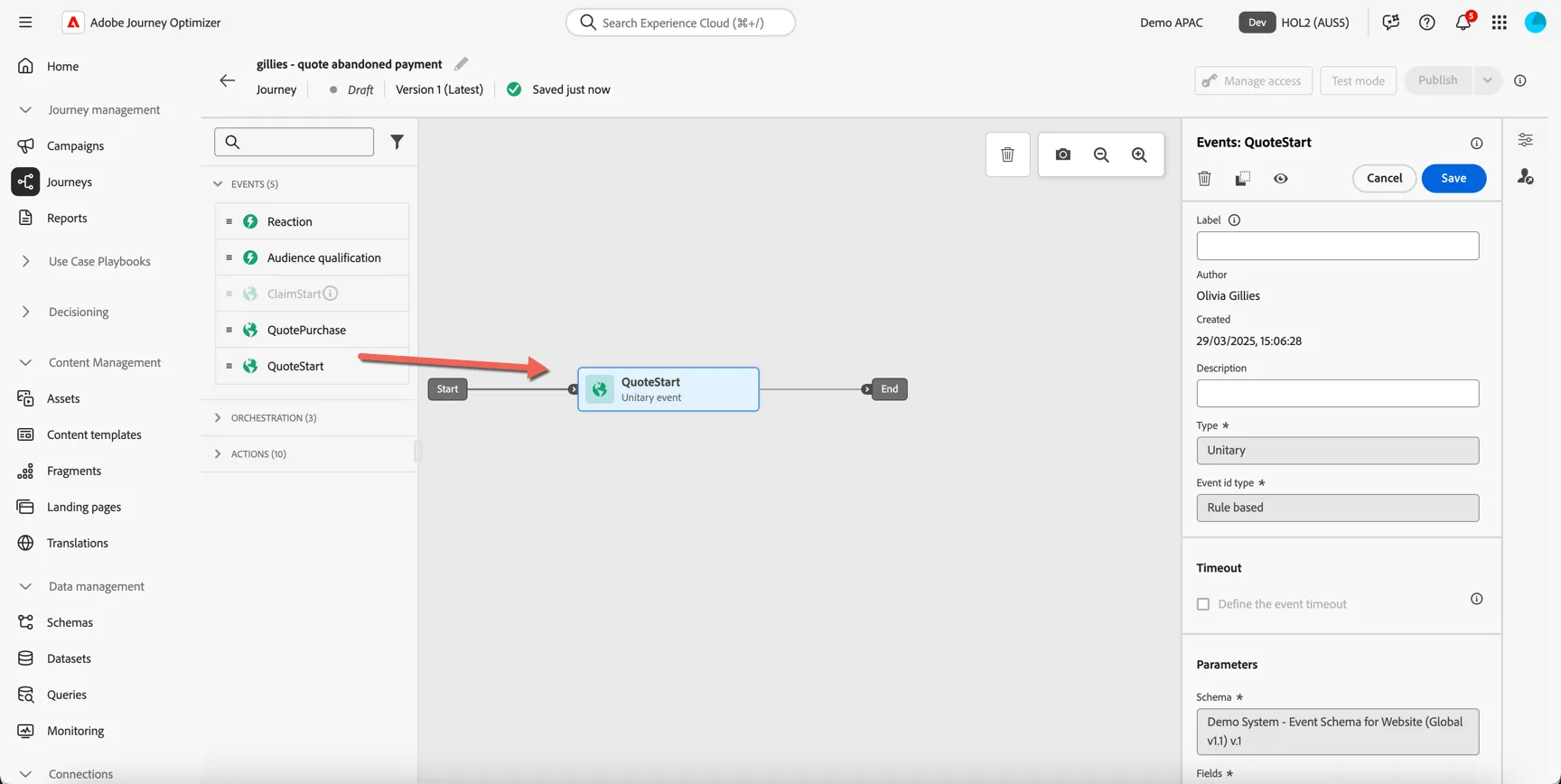The height and width of the screenshot is (784, 1561).
Task: Zoom out on the journey canvas
Action: 1101,154
